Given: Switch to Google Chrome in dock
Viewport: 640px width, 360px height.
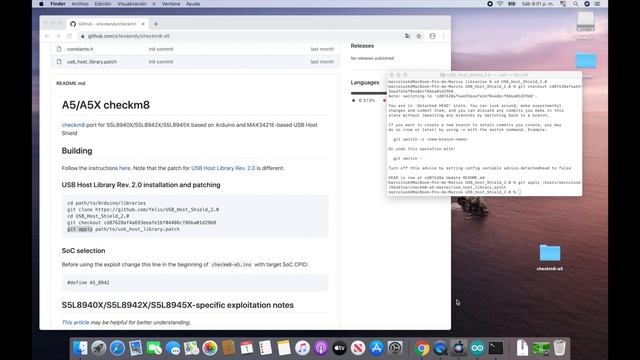Looking at the screenshot, I should (422, 348).
